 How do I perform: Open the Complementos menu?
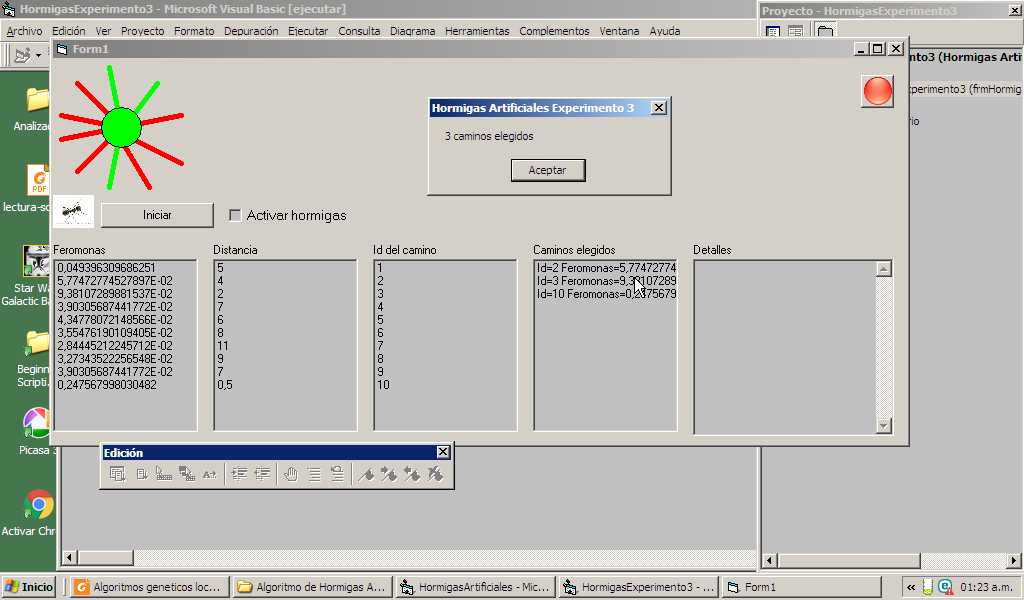[x=554, y=31]
